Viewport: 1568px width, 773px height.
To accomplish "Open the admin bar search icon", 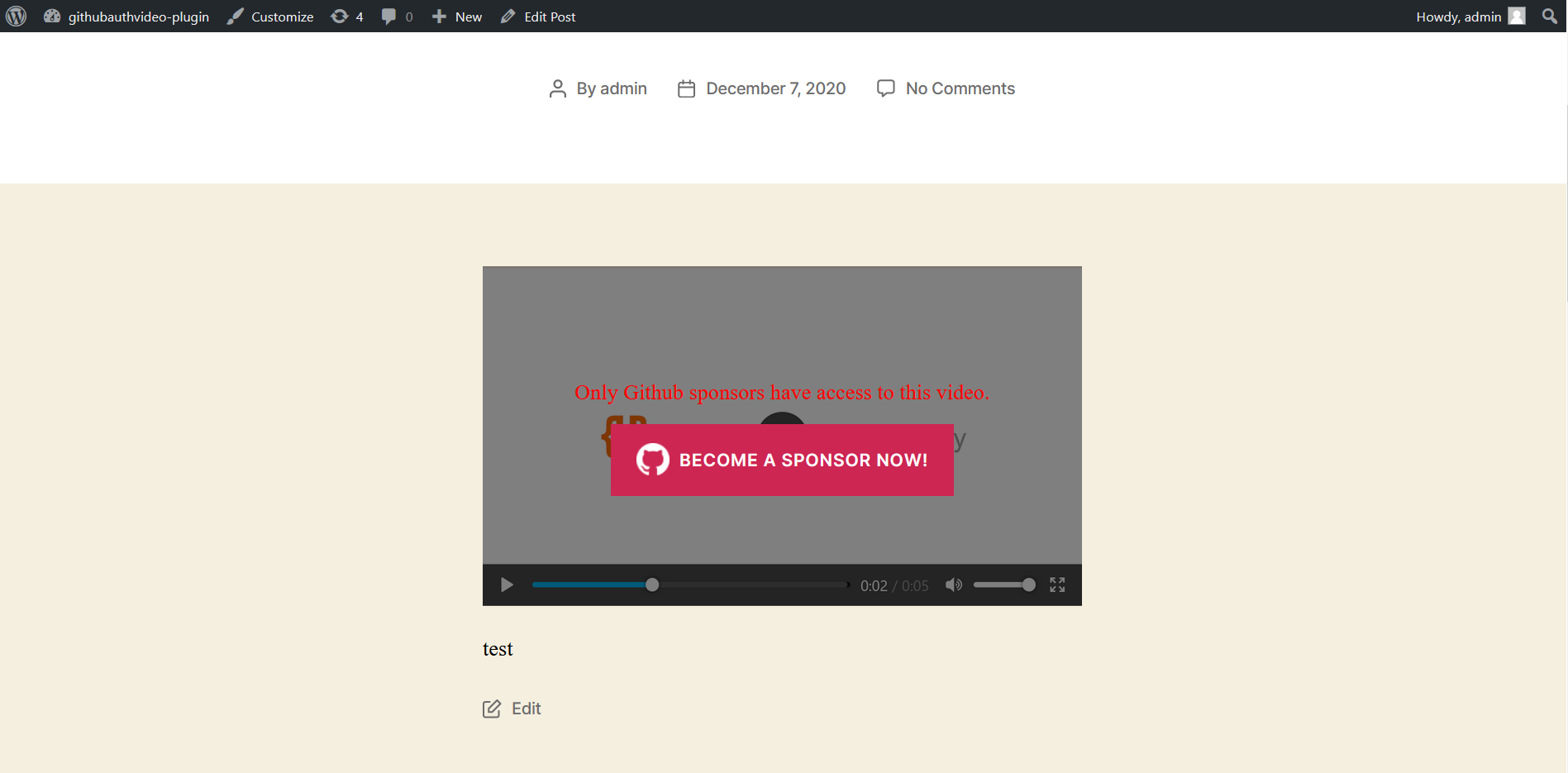I will [x=1550, y=17].
